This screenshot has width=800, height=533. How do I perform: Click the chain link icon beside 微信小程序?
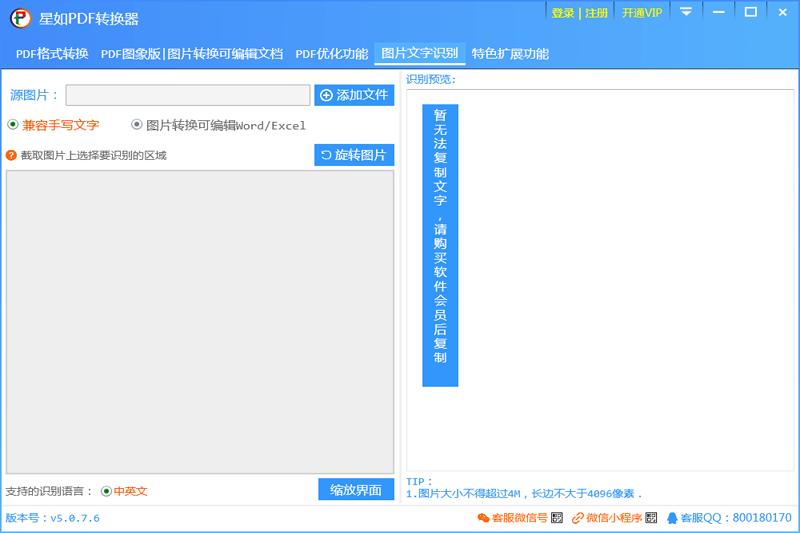coord(578,518)
